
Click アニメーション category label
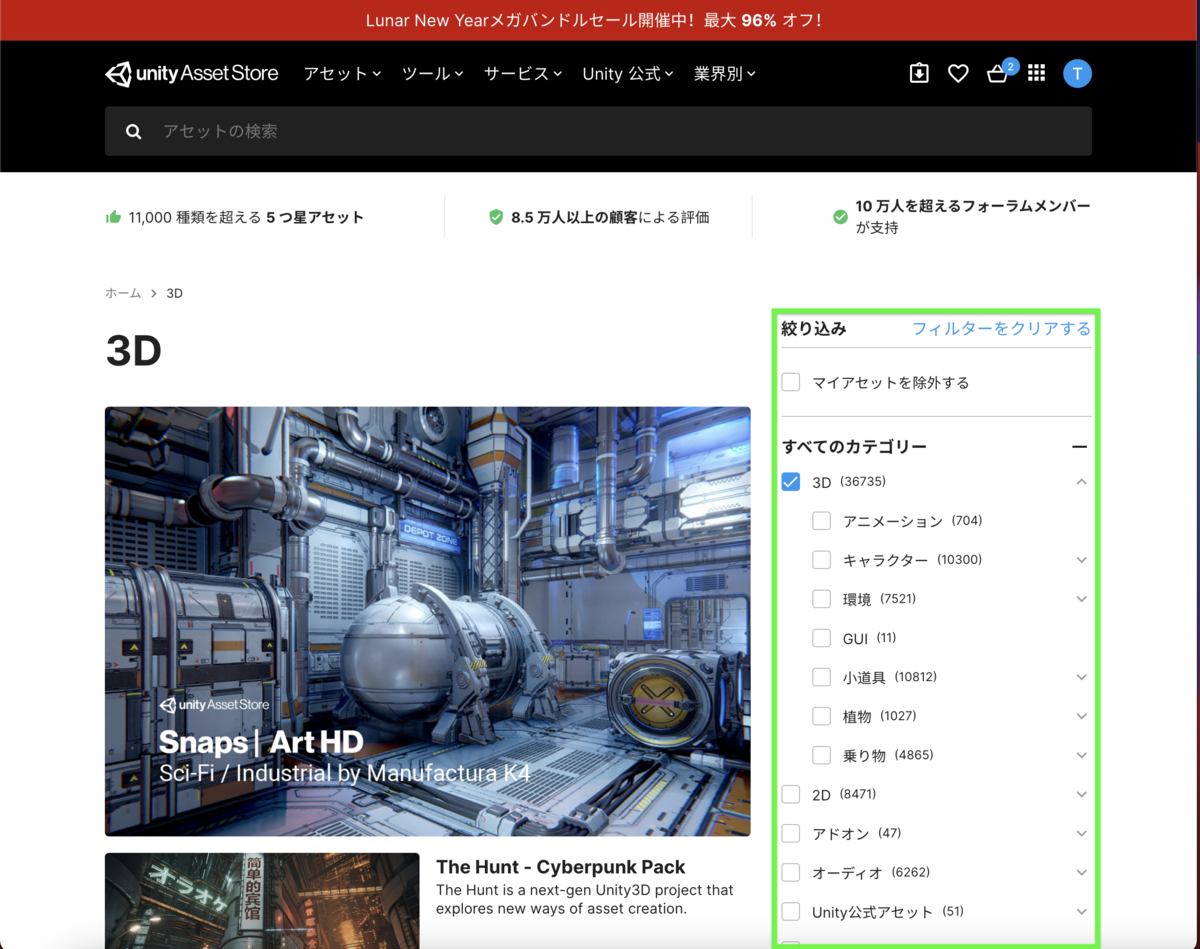pyautogui.click(x=893, y=521)
